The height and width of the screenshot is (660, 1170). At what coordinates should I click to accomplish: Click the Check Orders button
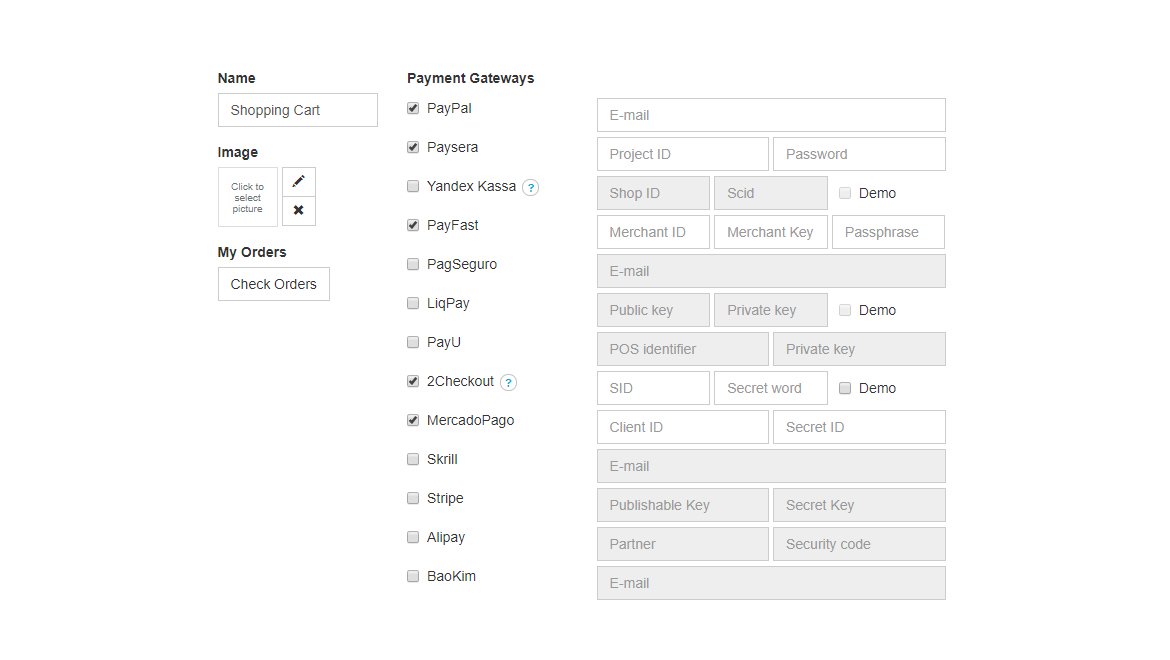tap(274, 284)
